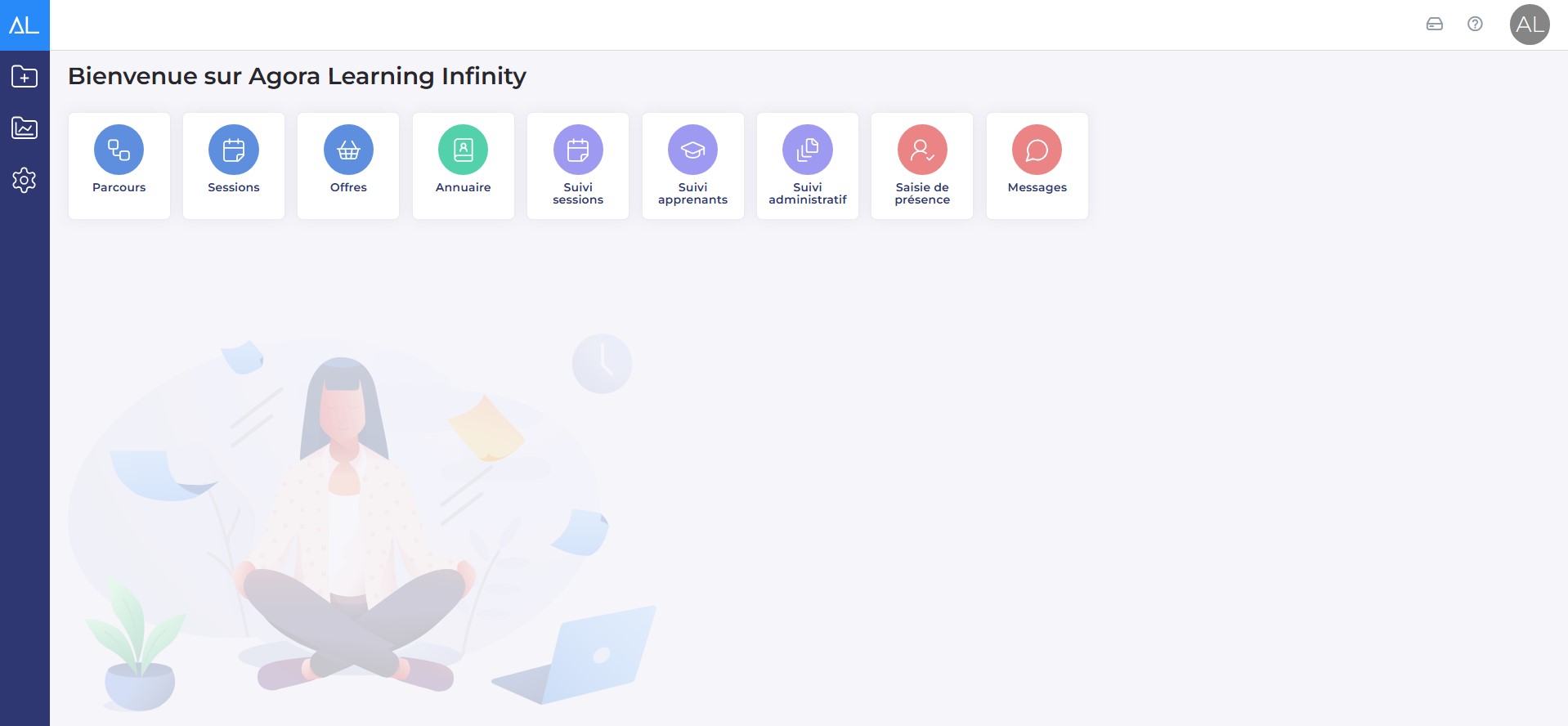Viewport: 1568px width, 726px height.
Task: Click the folder-plus icon in the sidebar
Action: tap(25, 76)
